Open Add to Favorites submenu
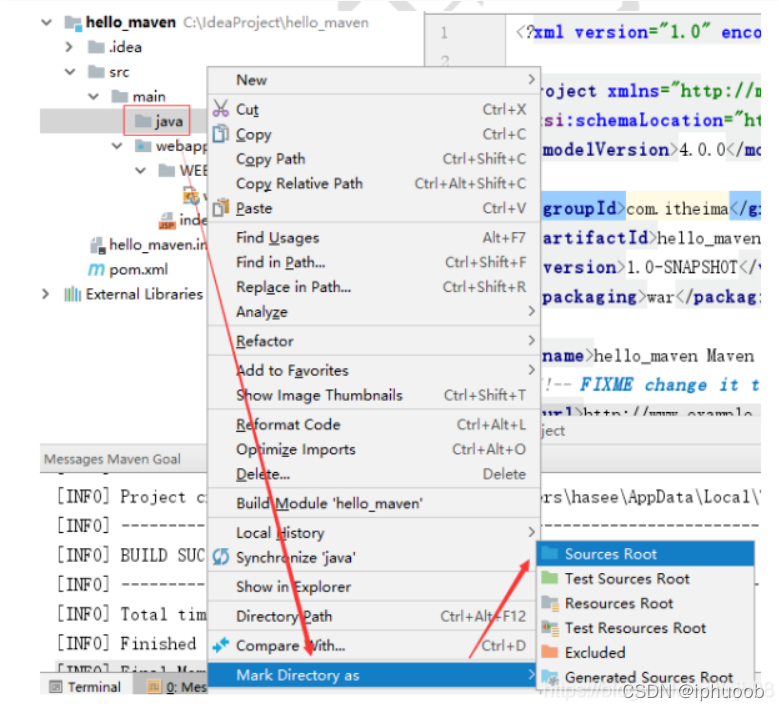The height and width of the screenshot is (711, 779). coord(374,370)
